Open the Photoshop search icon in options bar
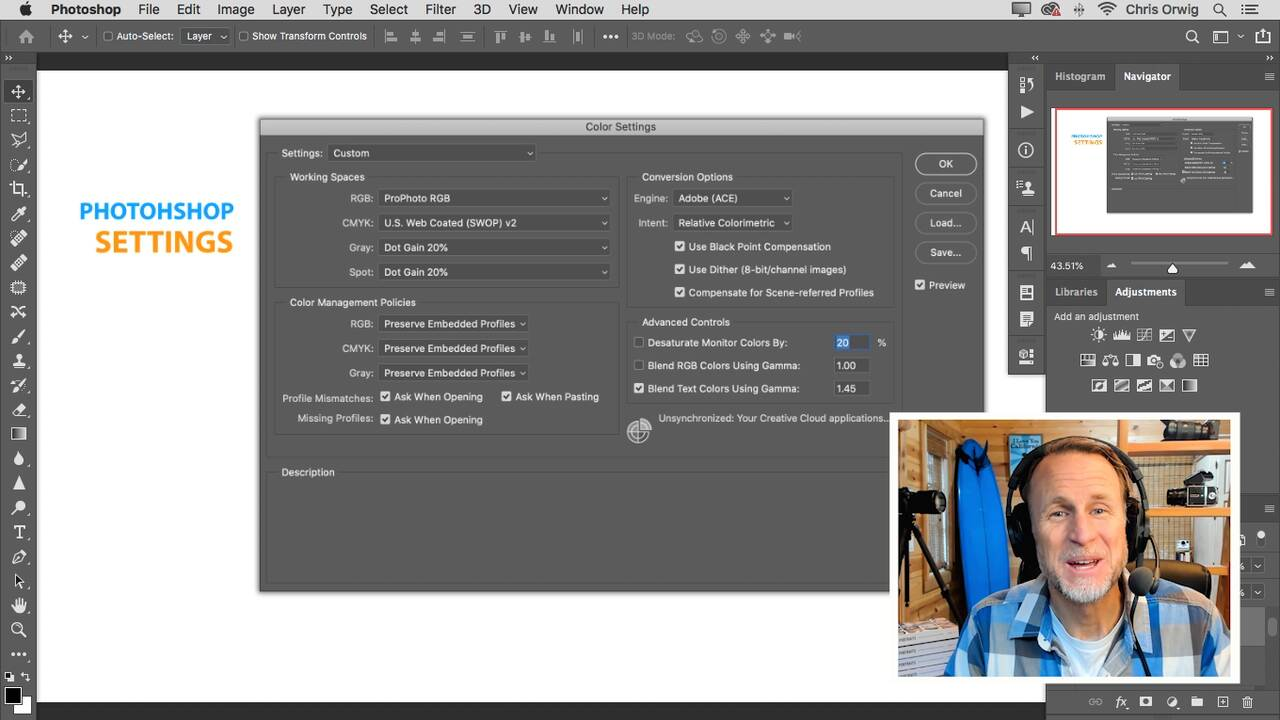Viewport: 1280px width, 720px height. pyautogui.click(x=1192, y=36)
